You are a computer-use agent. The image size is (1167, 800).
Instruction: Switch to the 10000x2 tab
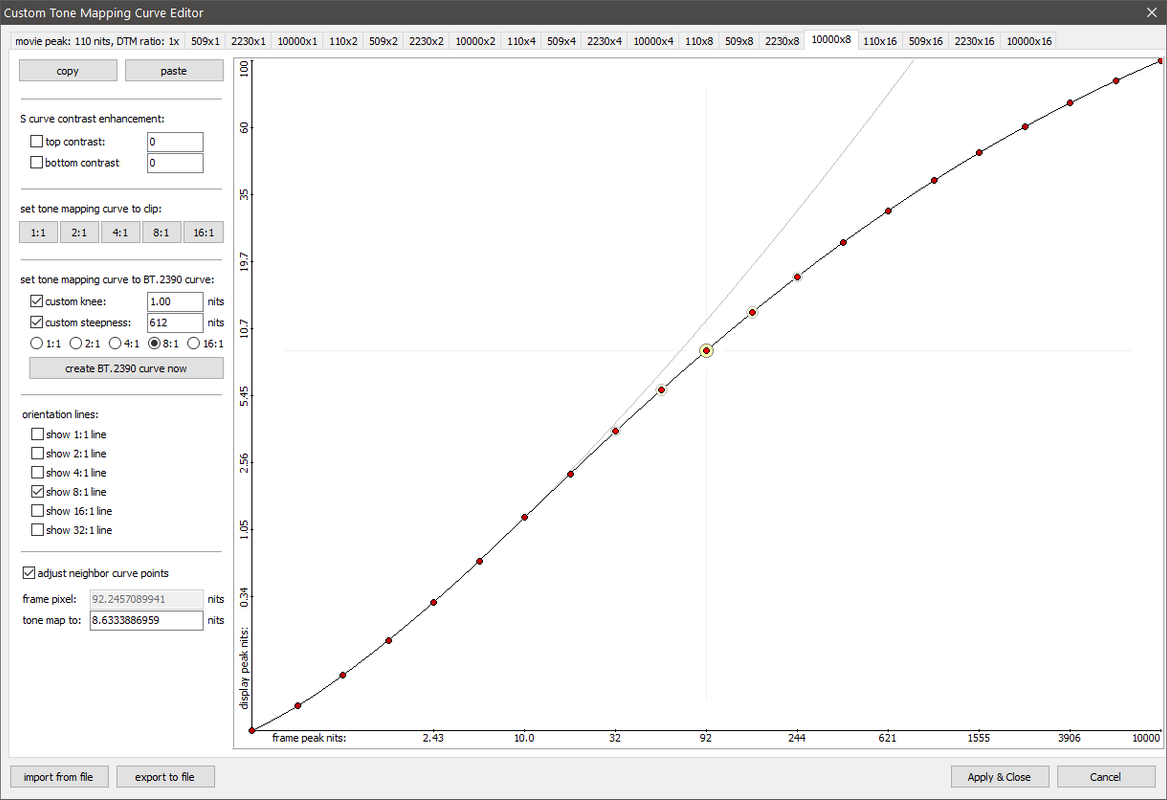(475, 41)
